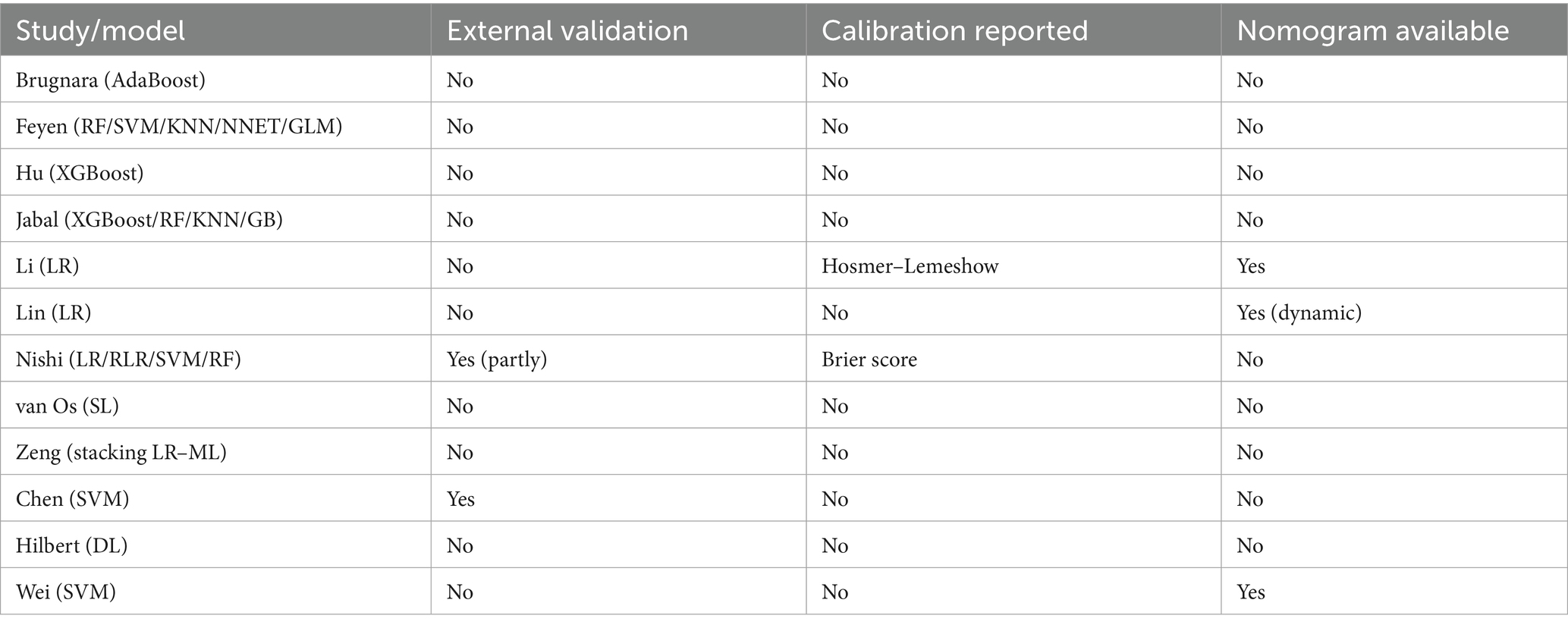Click the Wei (SVM) study cell

pyautogui.click(x=66, y=592)
